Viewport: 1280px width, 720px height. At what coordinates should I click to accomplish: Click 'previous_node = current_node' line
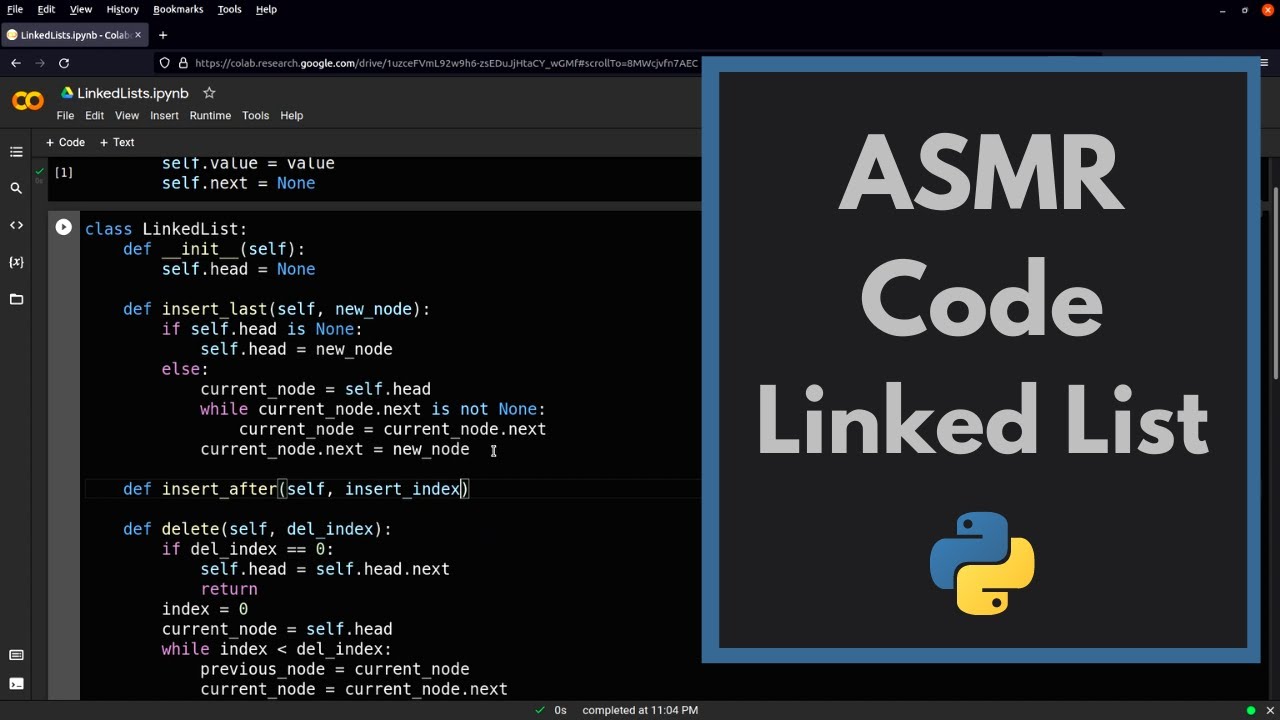[x=334, y=669]
